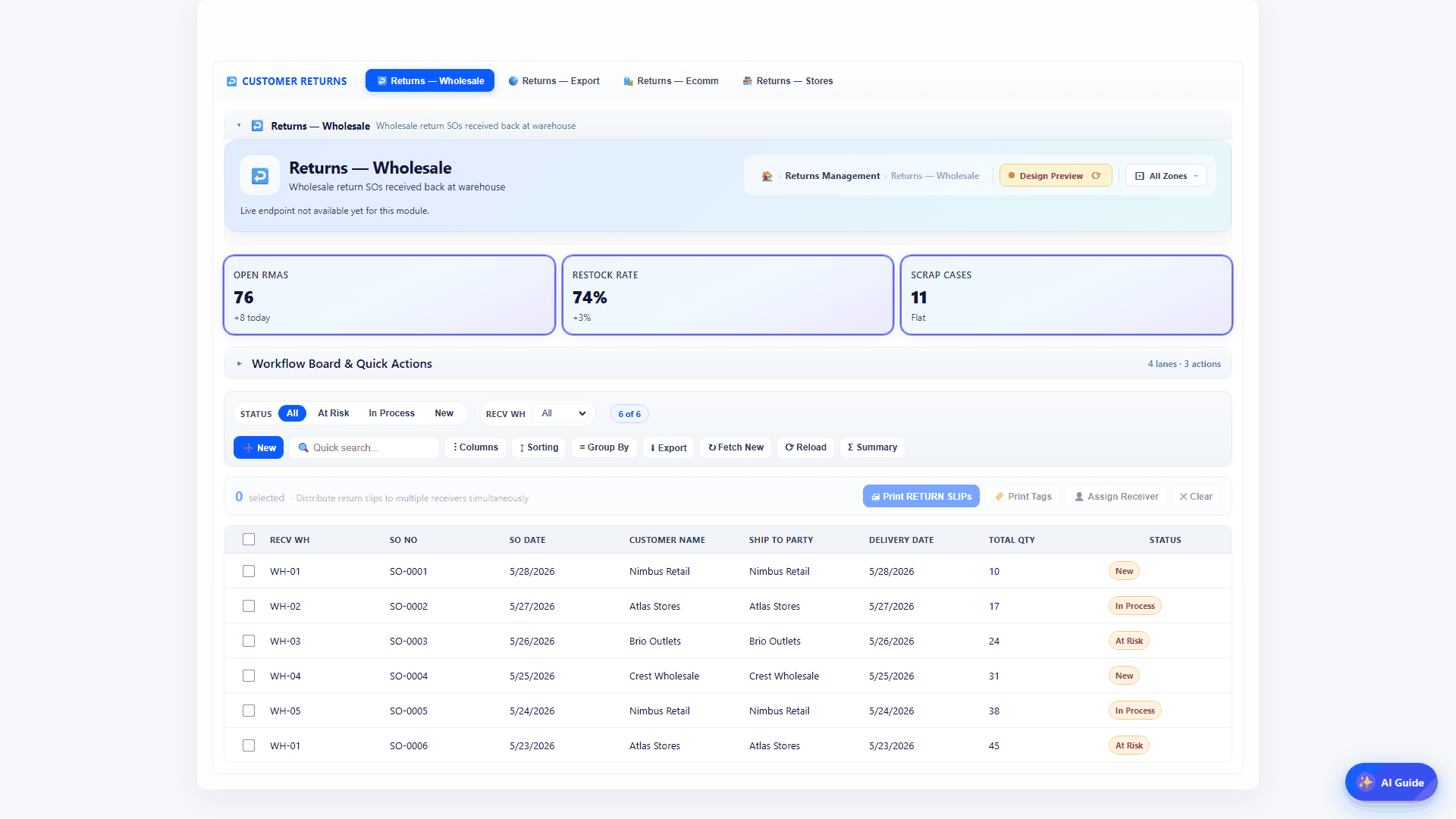Open Returns Management breadcrumb link
1456x819 pixels.
click(832, 176)
